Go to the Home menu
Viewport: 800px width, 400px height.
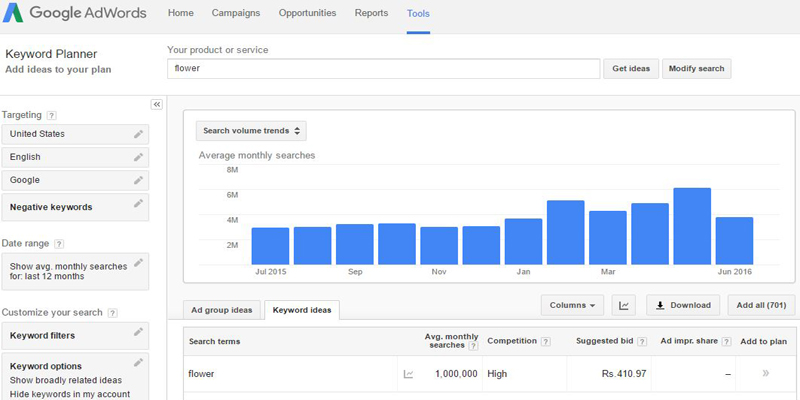tap(181, 13)
